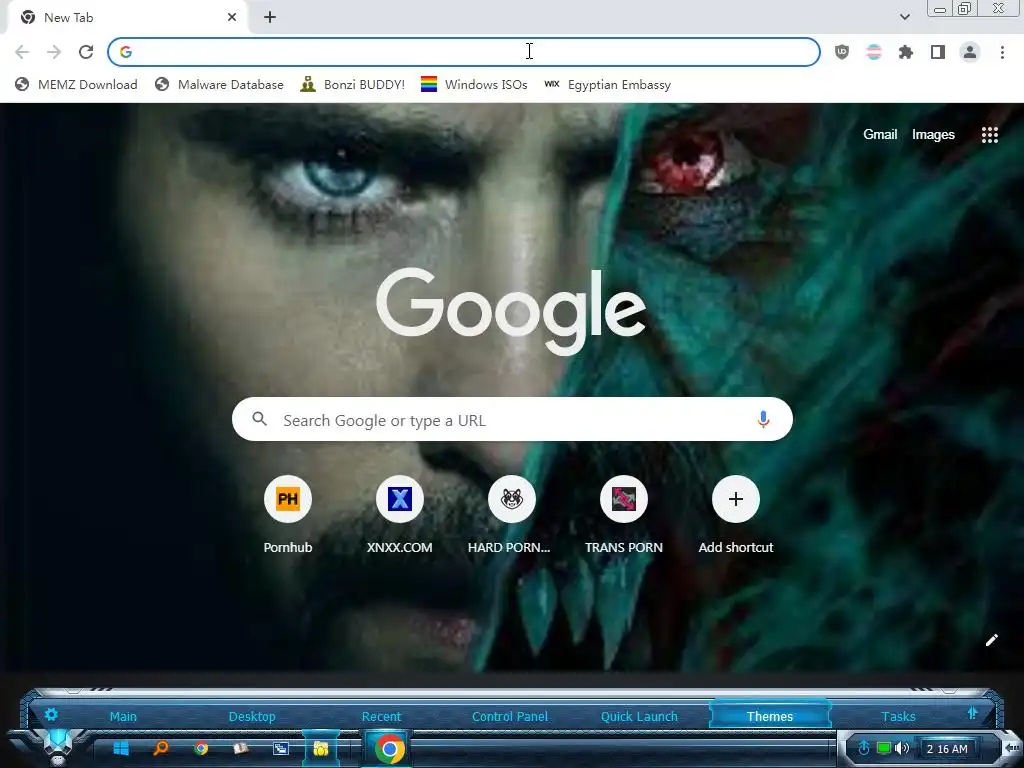1024x768 pixels.
Task: Click the browser forward arrow
Action: (x=54, y=52)
